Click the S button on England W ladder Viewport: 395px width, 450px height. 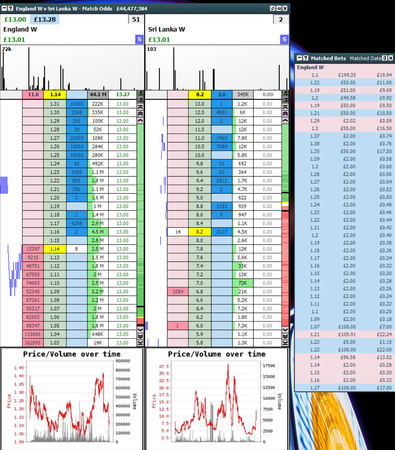(139, 39)
